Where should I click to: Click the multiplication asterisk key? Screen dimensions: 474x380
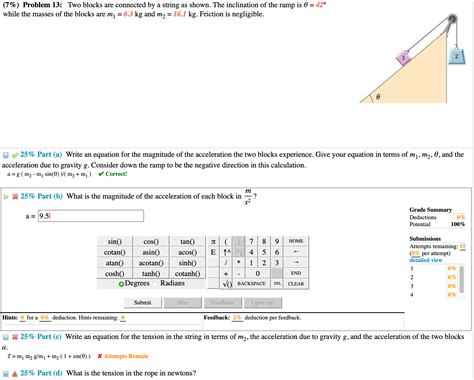pyautogui.click(x=239, y=263)
